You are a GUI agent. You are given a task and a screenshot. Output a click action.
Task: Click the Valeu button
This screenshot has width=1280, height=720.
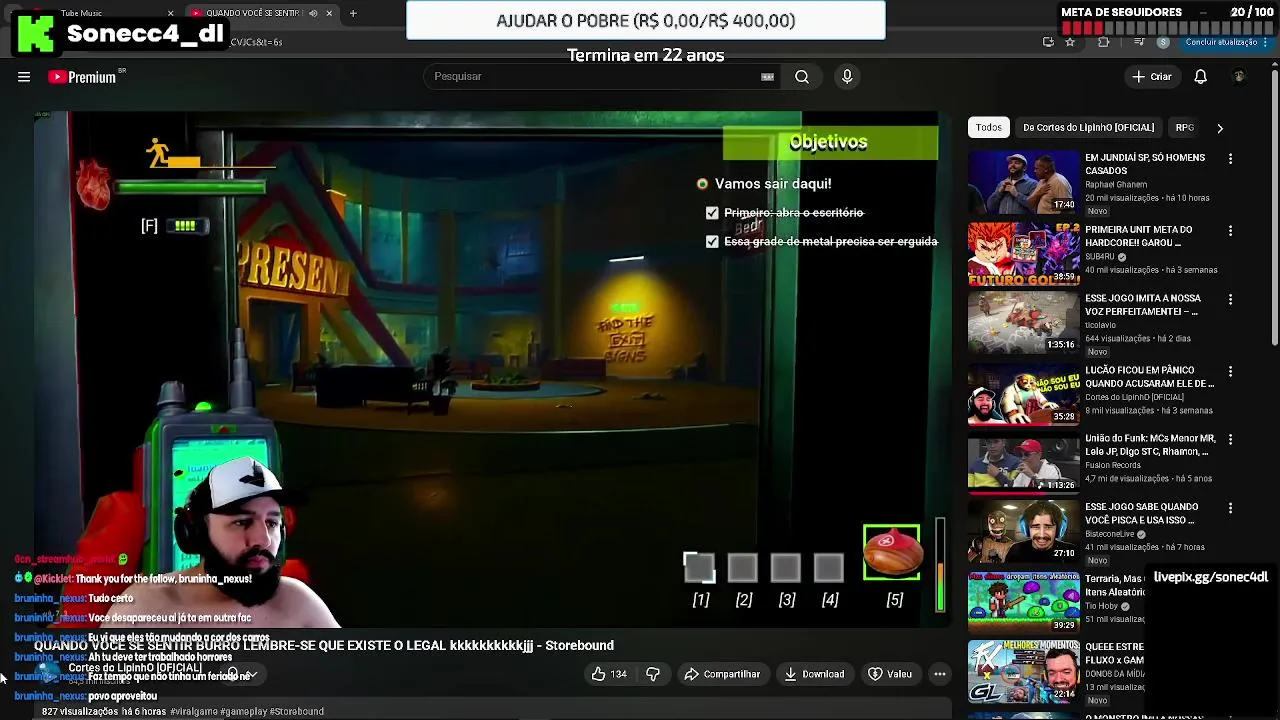point(890,674)
